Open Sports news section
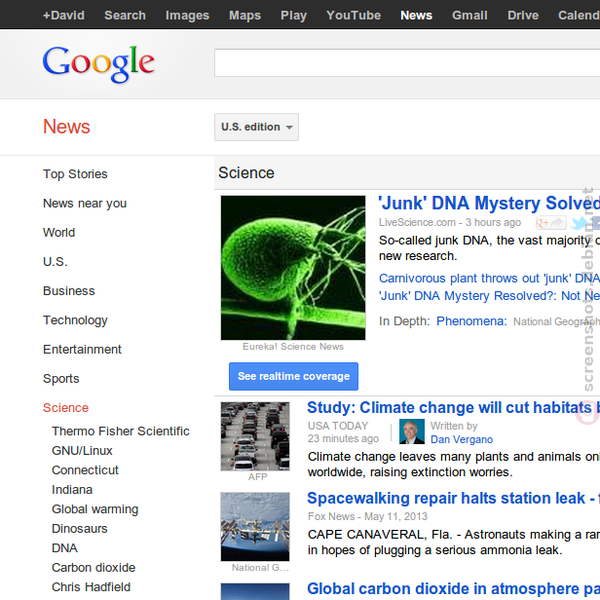Viewport: 600px width, 600px height. point(61,379)
